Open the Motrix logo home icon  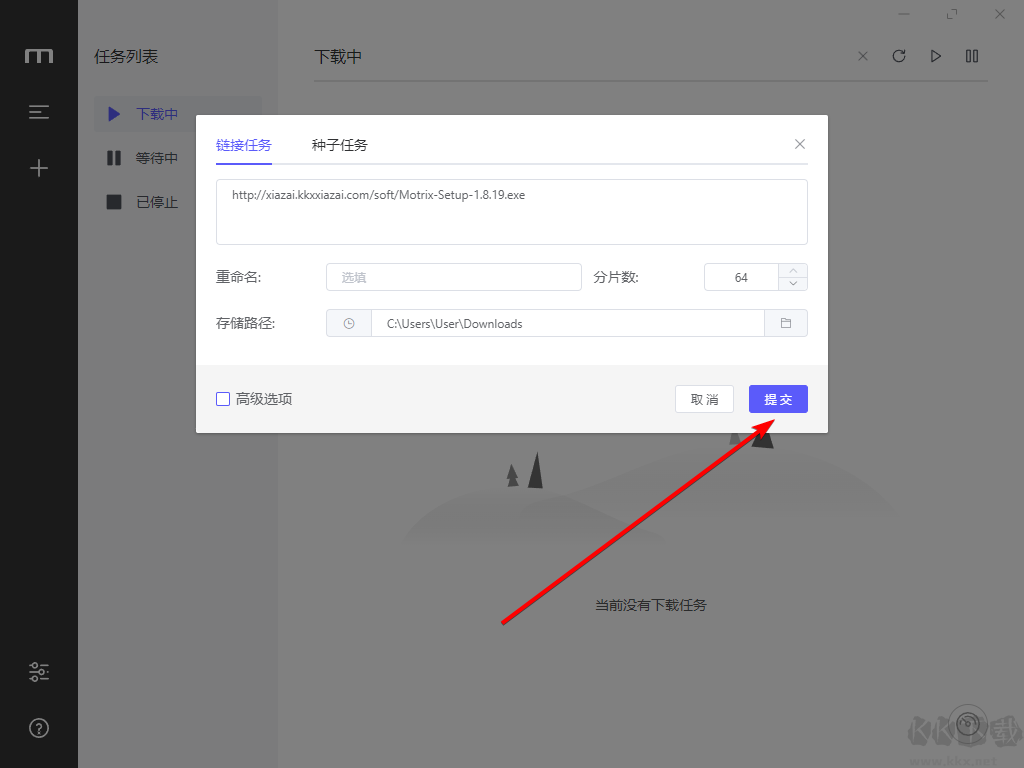click(38, 56)
